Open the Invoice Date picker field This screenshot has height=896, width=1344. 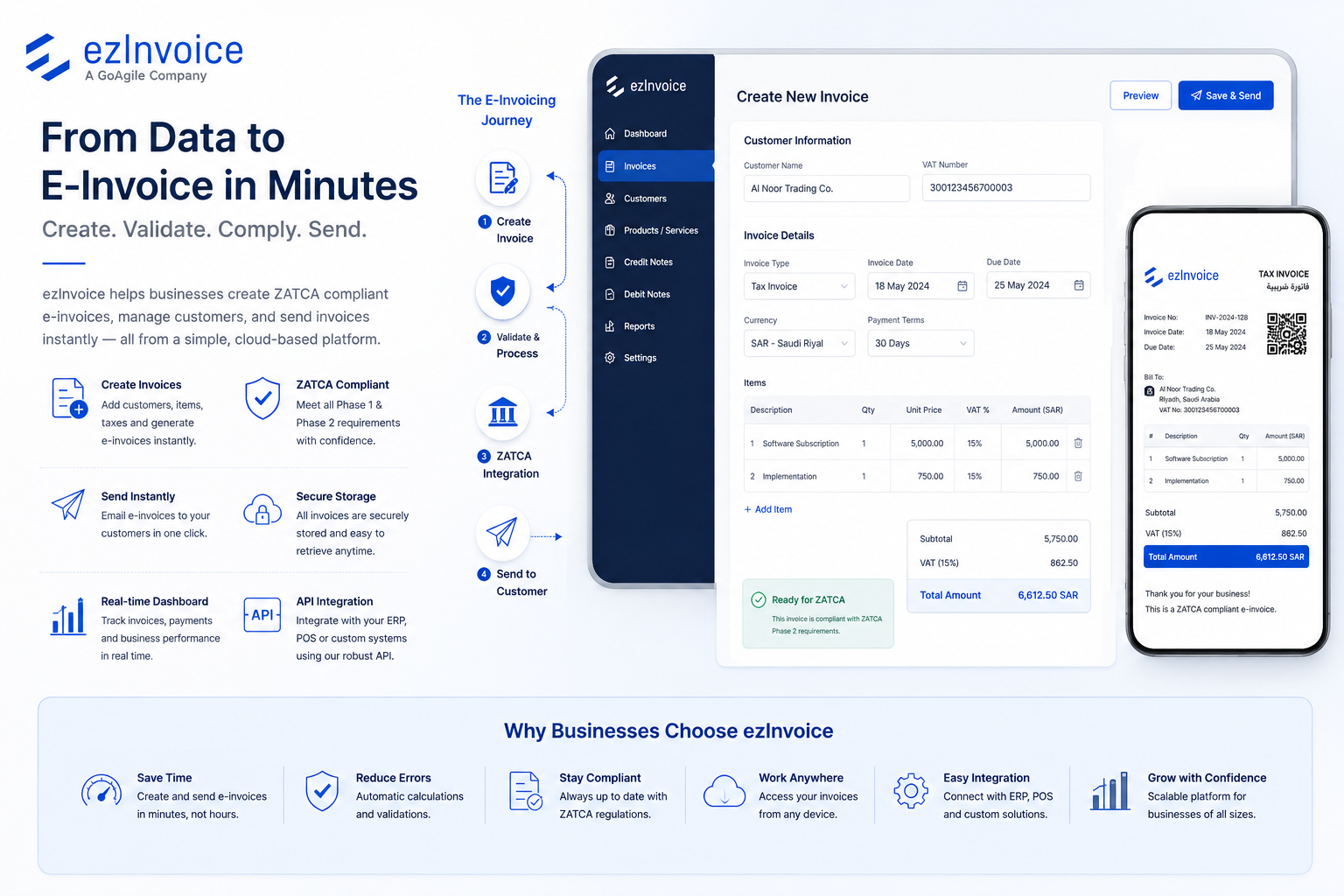(920, 286)
